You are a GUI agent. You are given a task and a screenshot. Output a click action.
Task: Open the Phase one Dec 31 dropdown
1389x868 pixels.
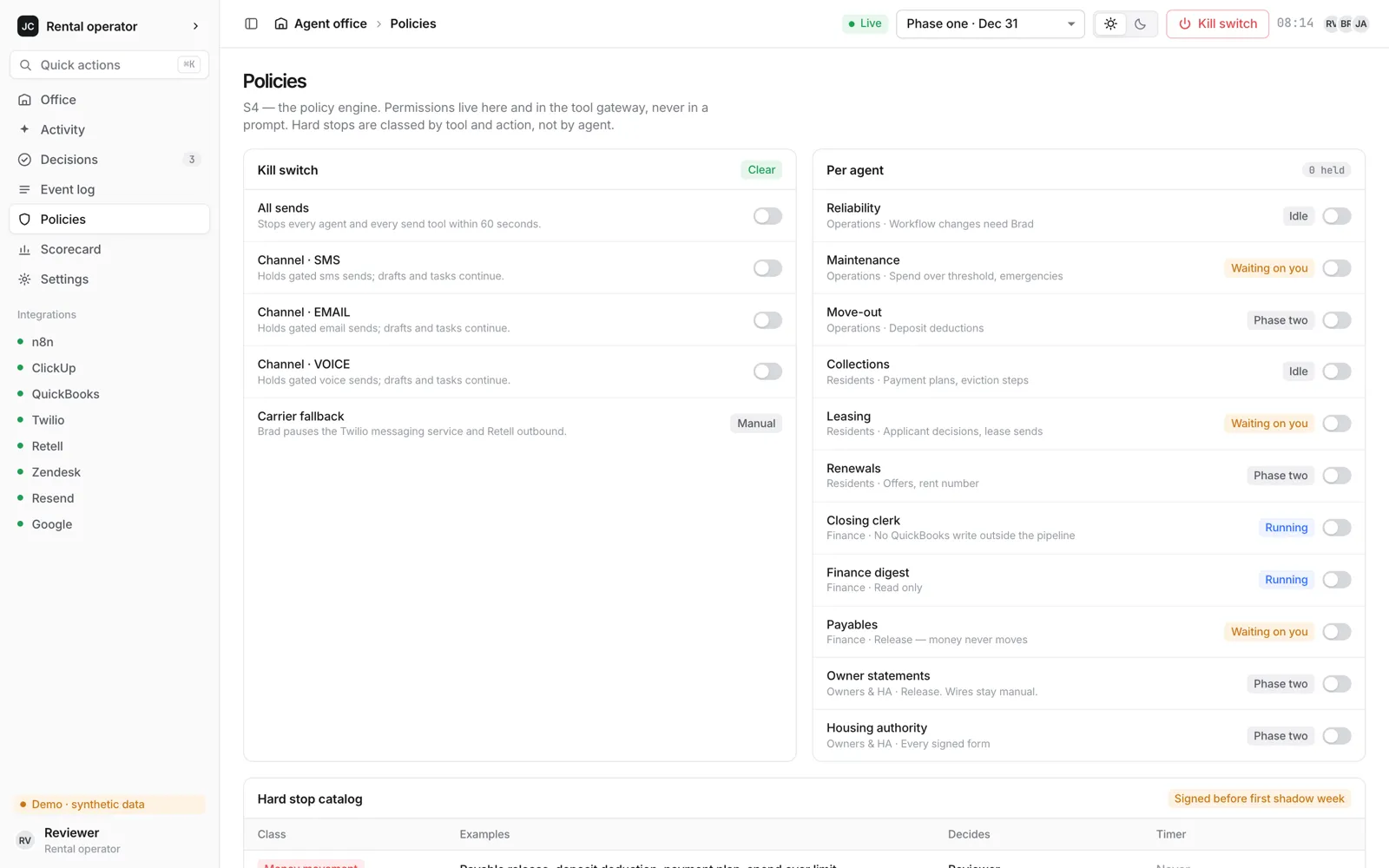[x=990, y=23]
